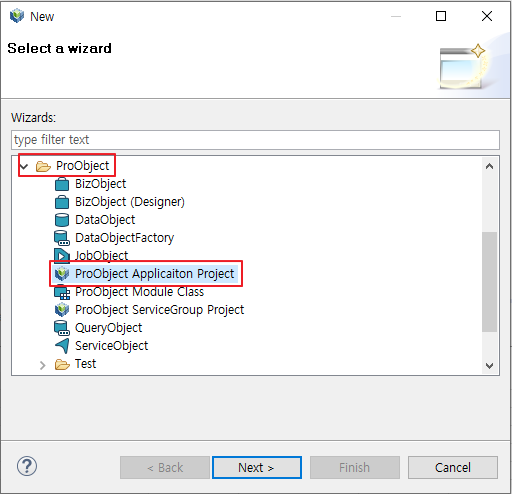Click the wizard list scroll down arrow
The width and height of the screenshot is (512, 494).
489,366
